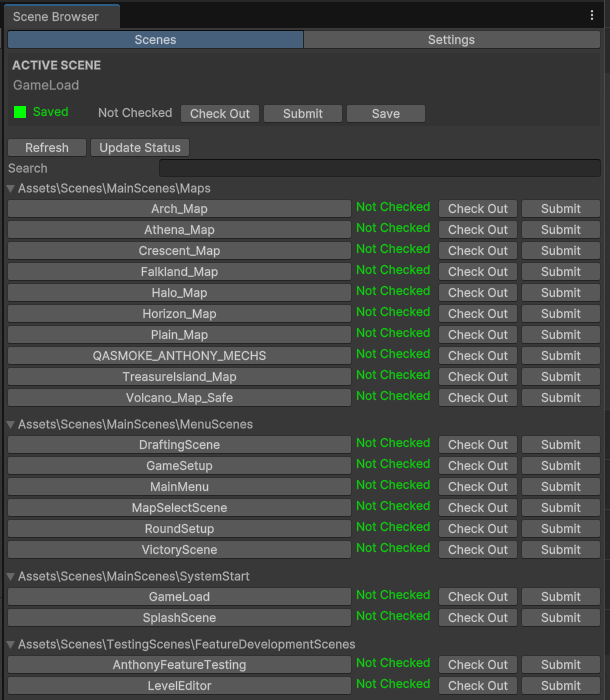Image resolution: width=610 pixels, height=700 pixels.
Task: Submit the Volcano_Map_Safe scene
Action: pyautogui.click(x=560, y=398)
